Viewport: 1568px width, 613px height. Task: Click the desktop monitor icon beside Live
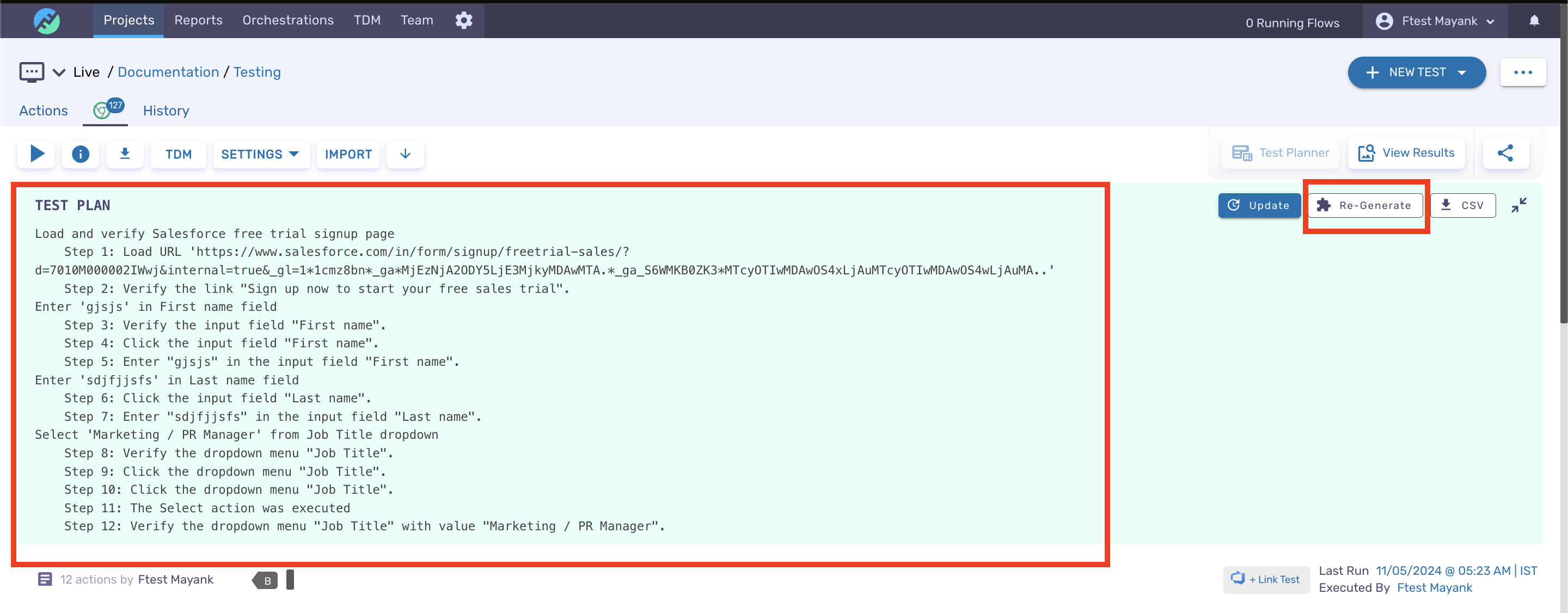tap(32, 72)
